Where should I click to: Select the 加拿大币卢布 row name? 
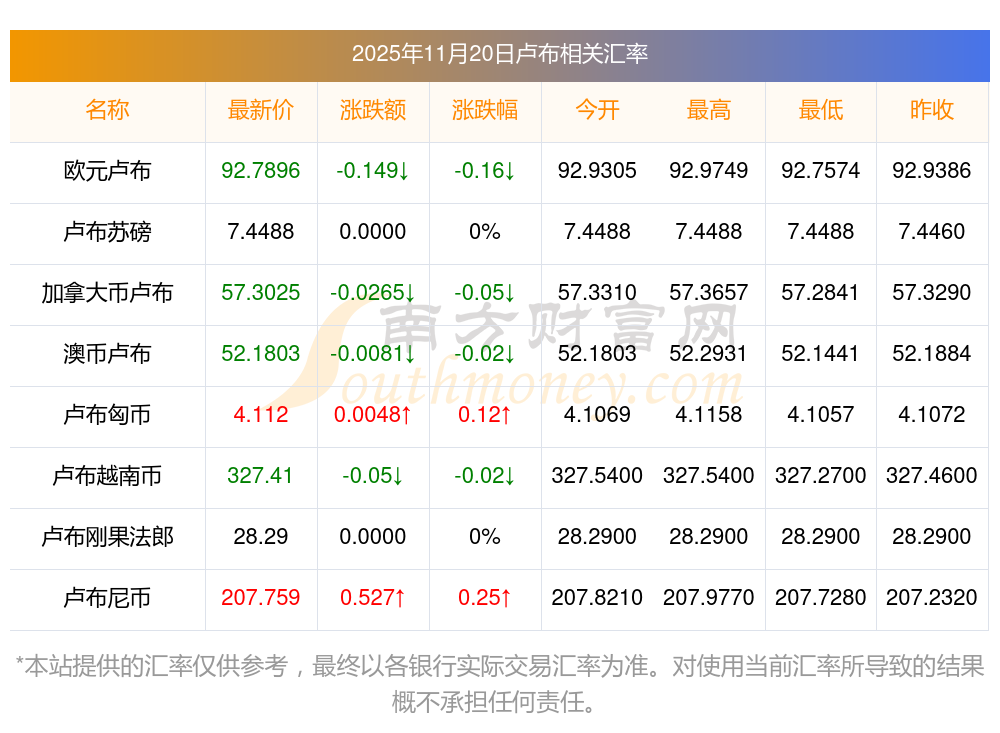click(107, 293)
